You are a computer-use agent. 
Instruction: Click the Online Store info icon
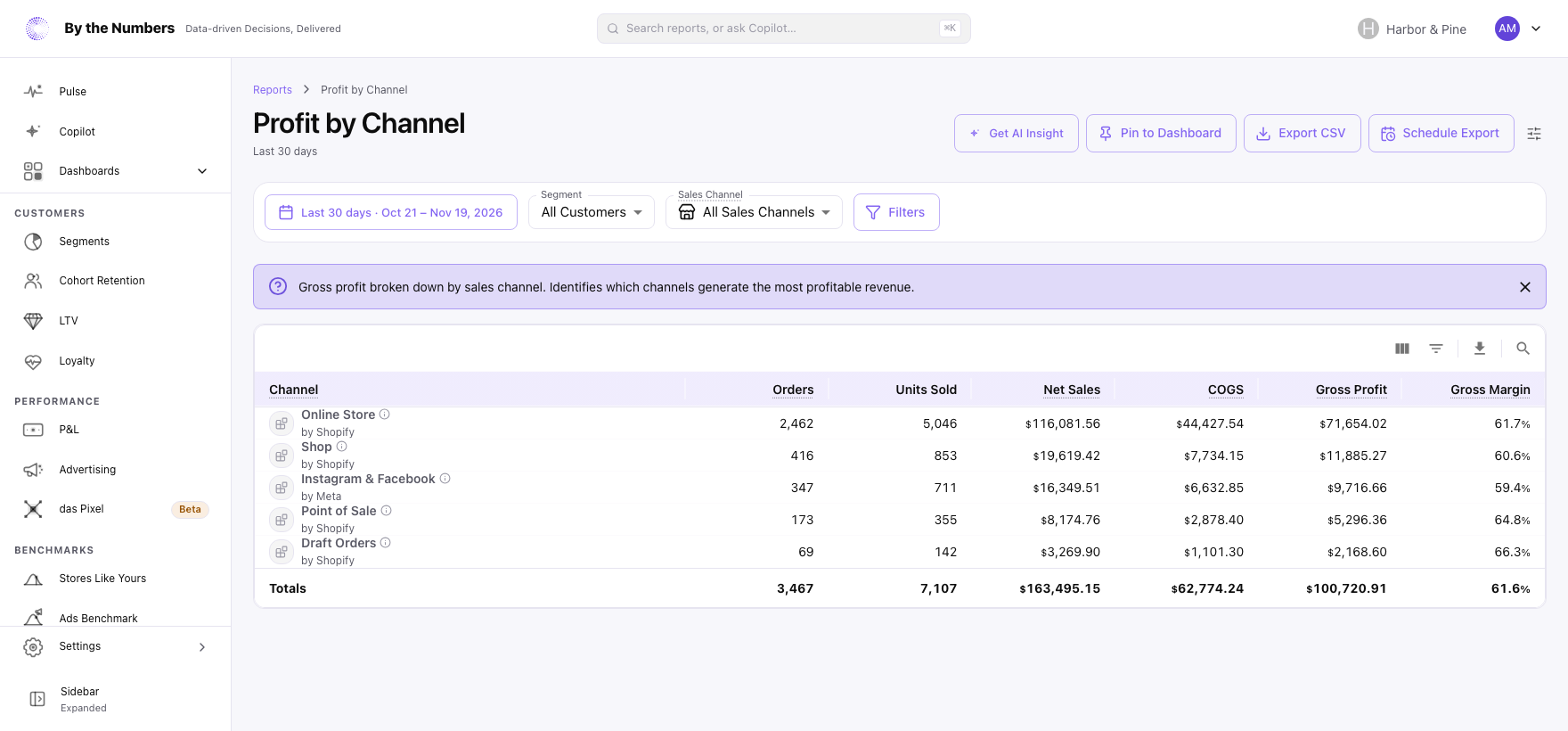pos(385,415)
